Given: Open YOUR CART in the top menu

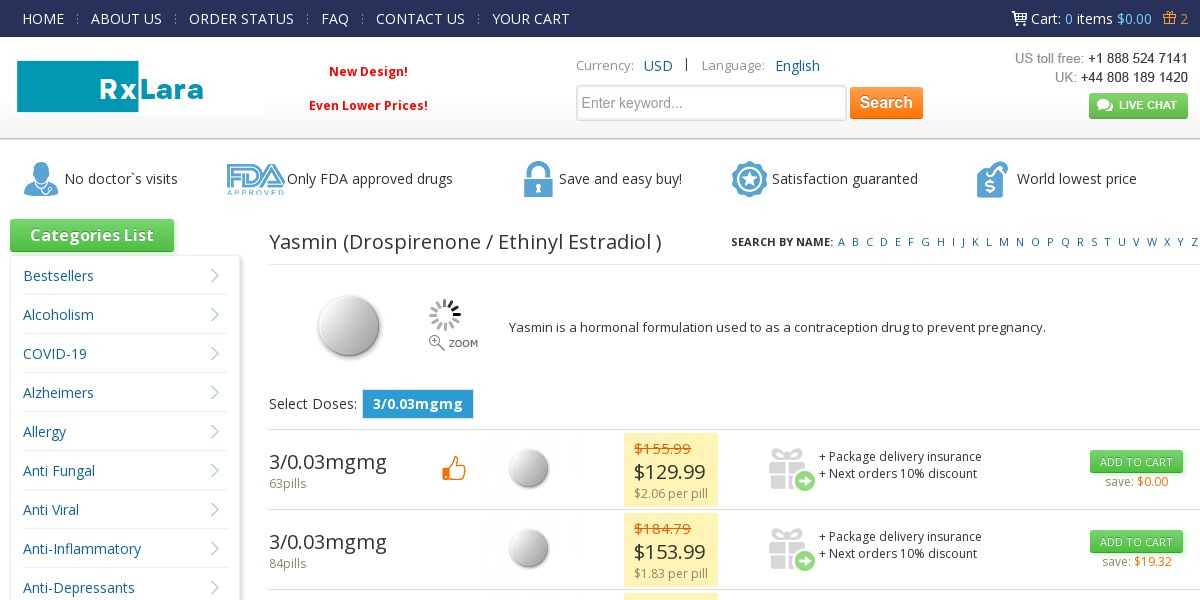Looking at the screenshot, I should click(531, 19).
